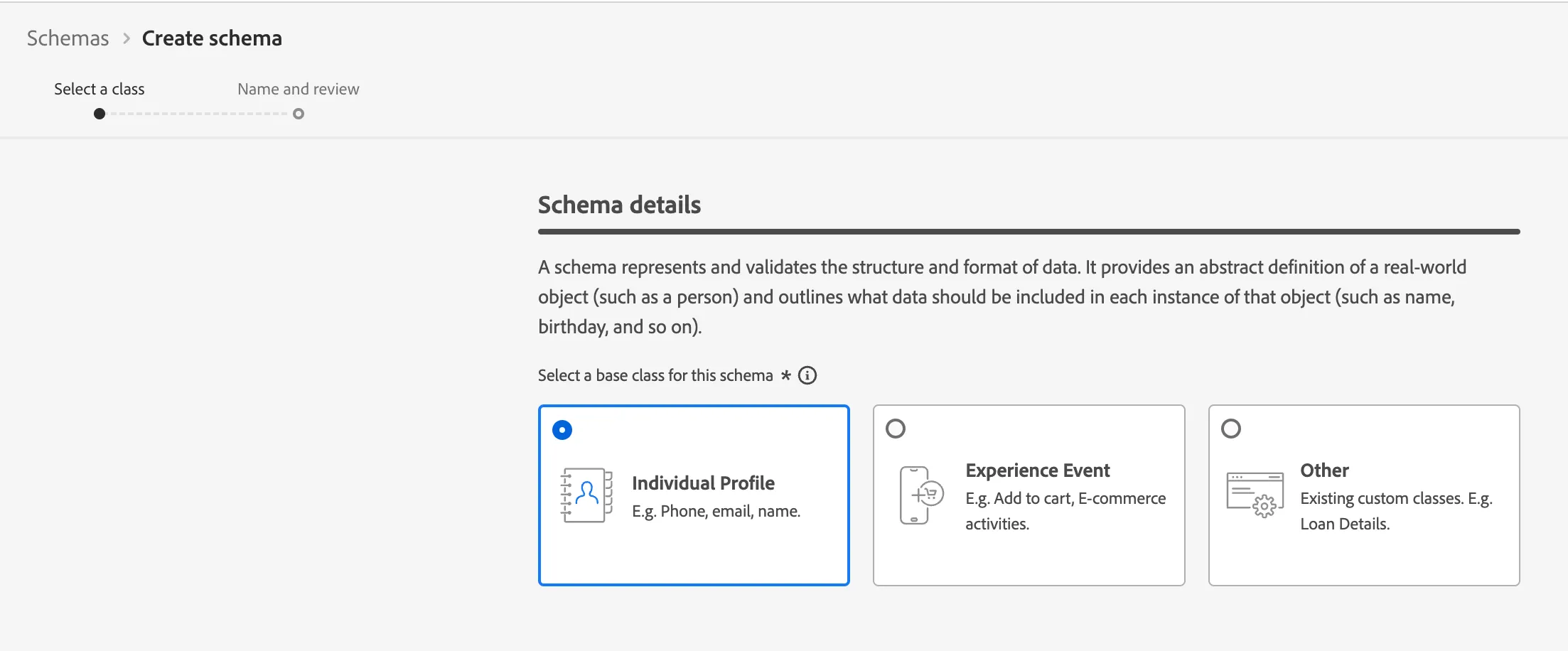Select the Experience Event radio button
1568x651 pixels.
pyautogui.click(x=896, y=429)
